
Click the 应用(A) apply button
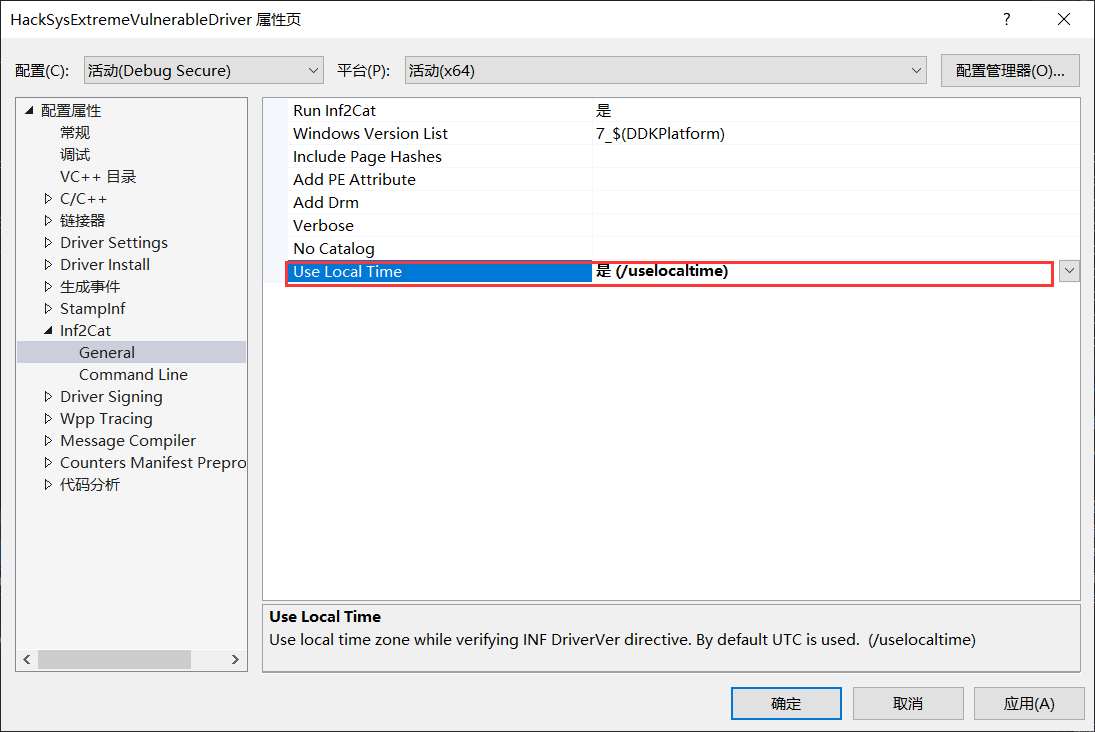click(1029, 703)
